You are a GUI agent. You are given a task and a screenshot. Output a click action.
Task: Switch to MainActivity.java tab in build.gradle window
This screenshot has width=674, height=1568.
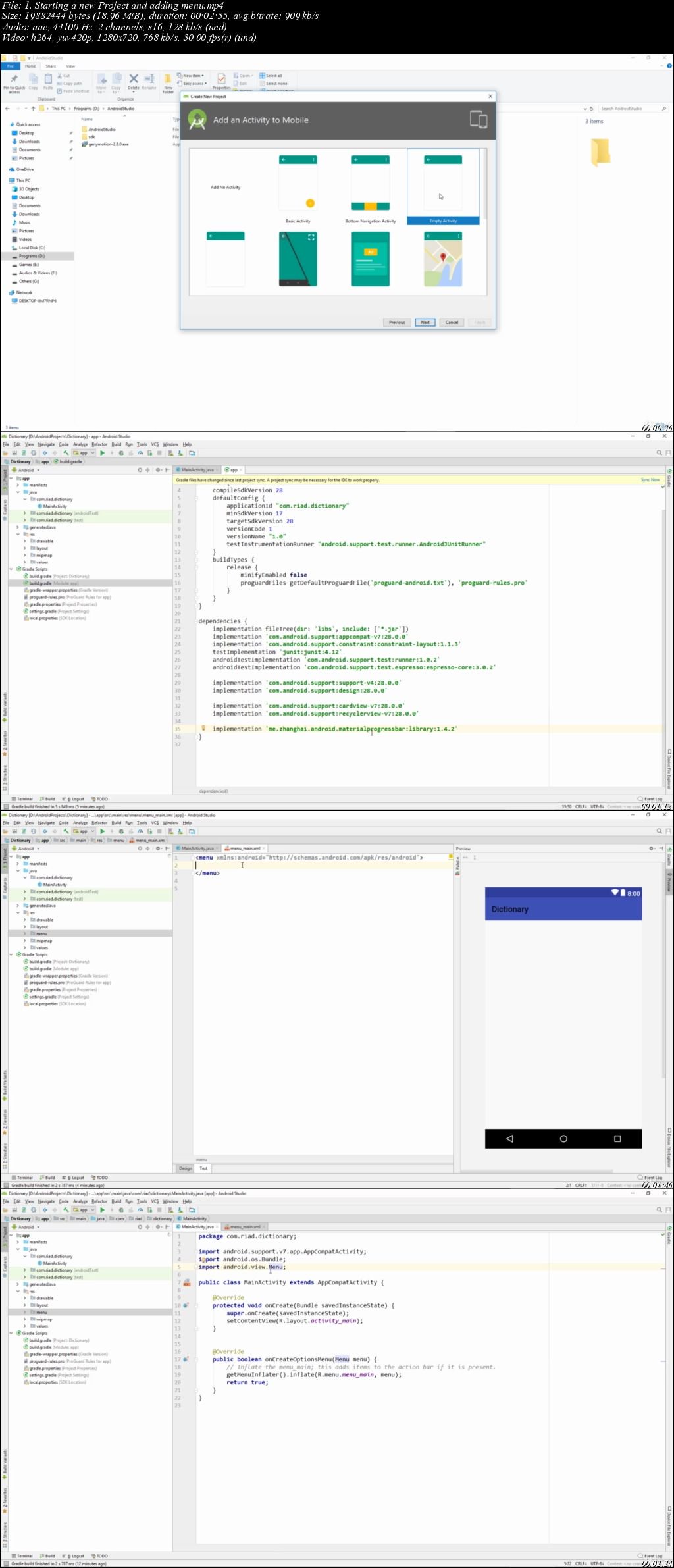point(197,470)
